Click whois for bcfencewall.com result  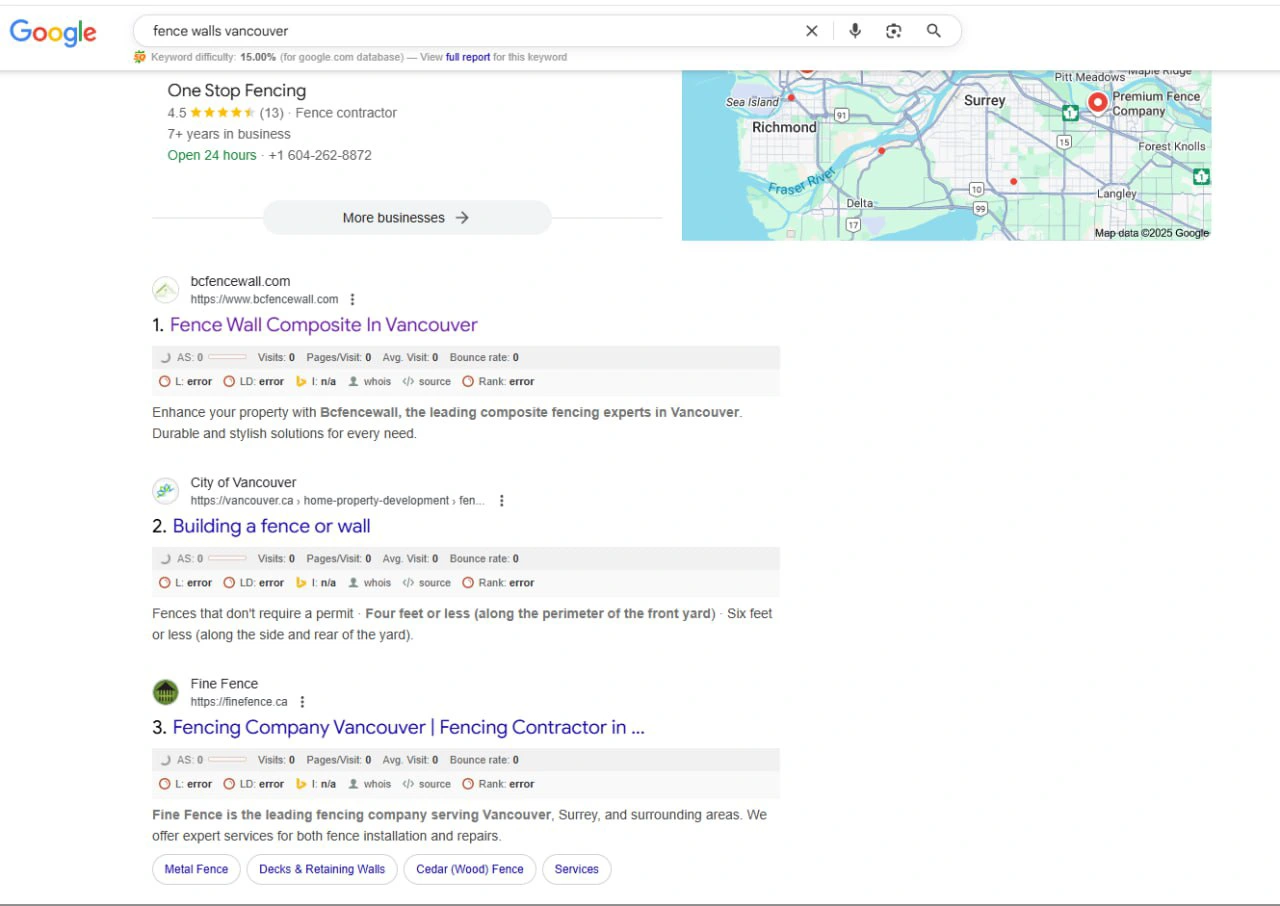click(369, 381)
